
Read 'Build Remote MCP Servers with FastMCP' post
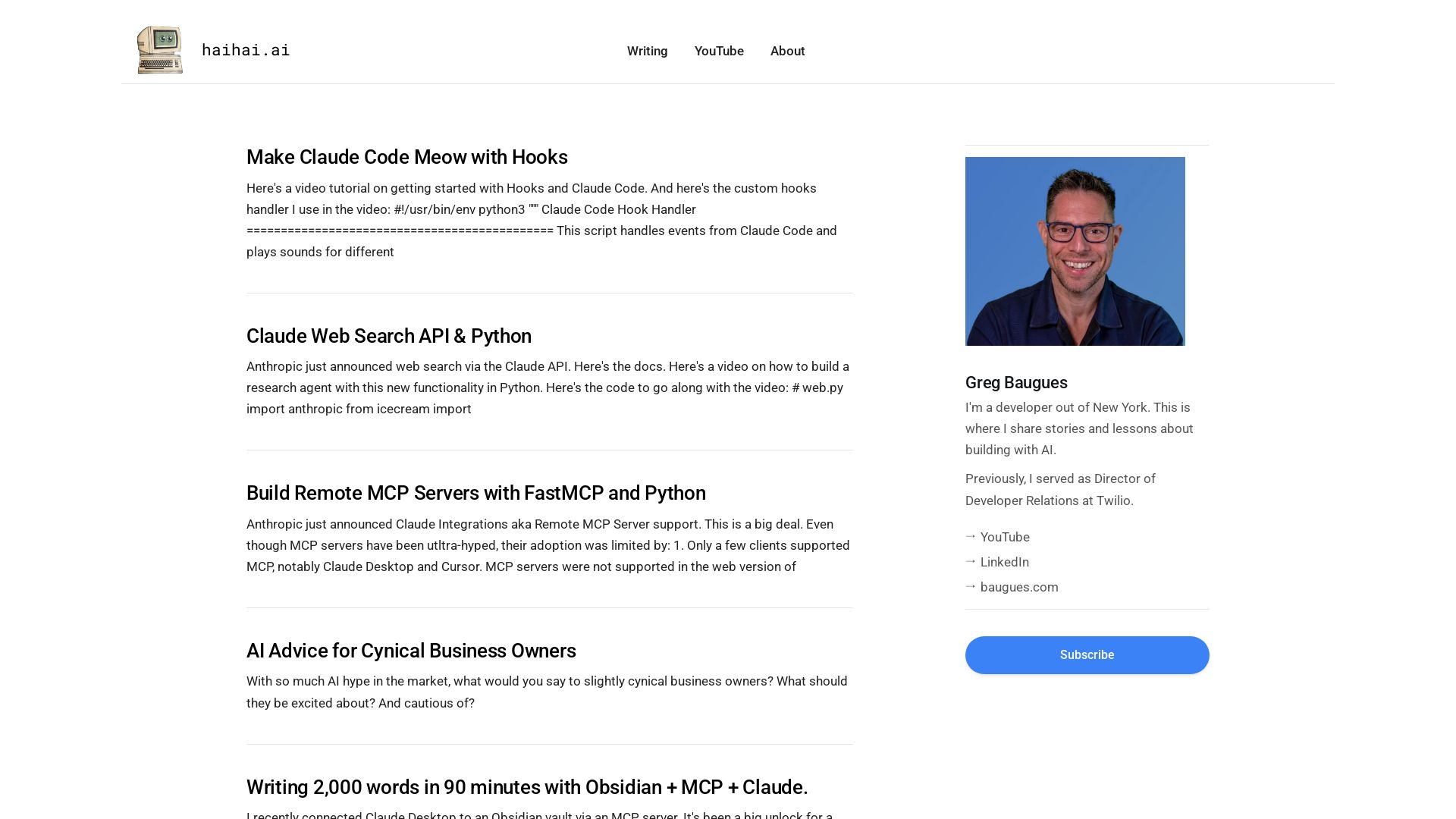pyautogui.click(x=475, y=493)
